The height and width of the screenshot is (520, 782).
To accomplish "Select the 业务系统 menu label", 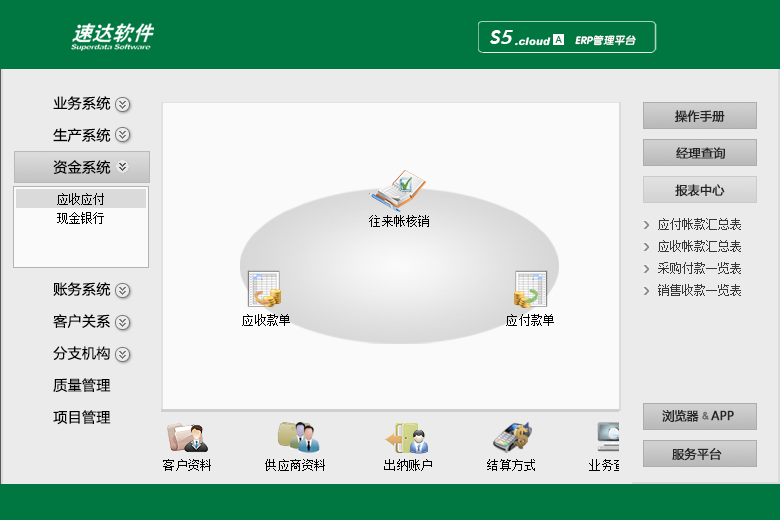I will point(82,104).
